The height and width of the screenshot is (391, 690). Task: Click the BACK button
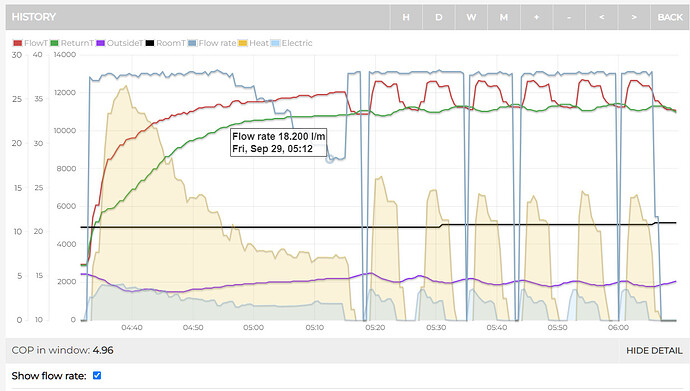click(x=670, y=17)
